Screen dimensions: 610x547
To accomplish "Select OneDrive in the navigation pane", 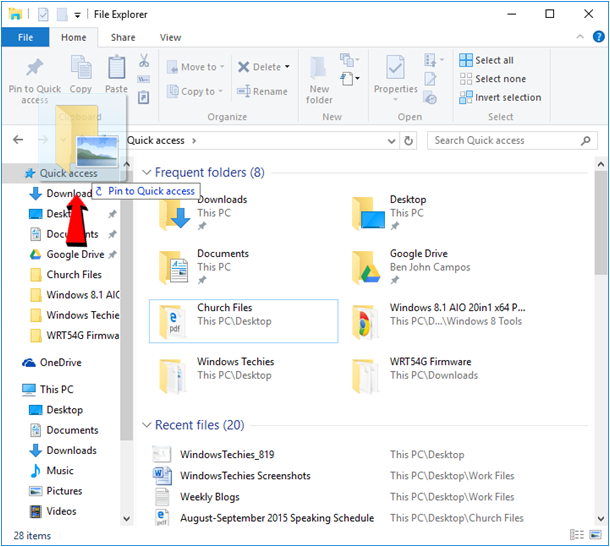I will coord(52,363).
